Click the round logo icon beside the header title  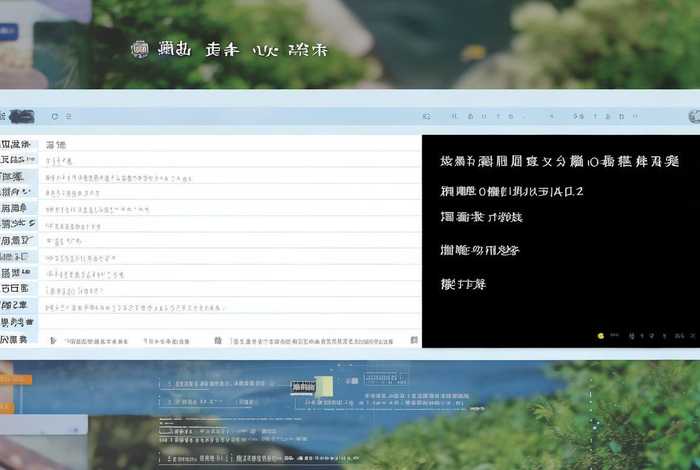pyautogui.click(x=140, y=49)
